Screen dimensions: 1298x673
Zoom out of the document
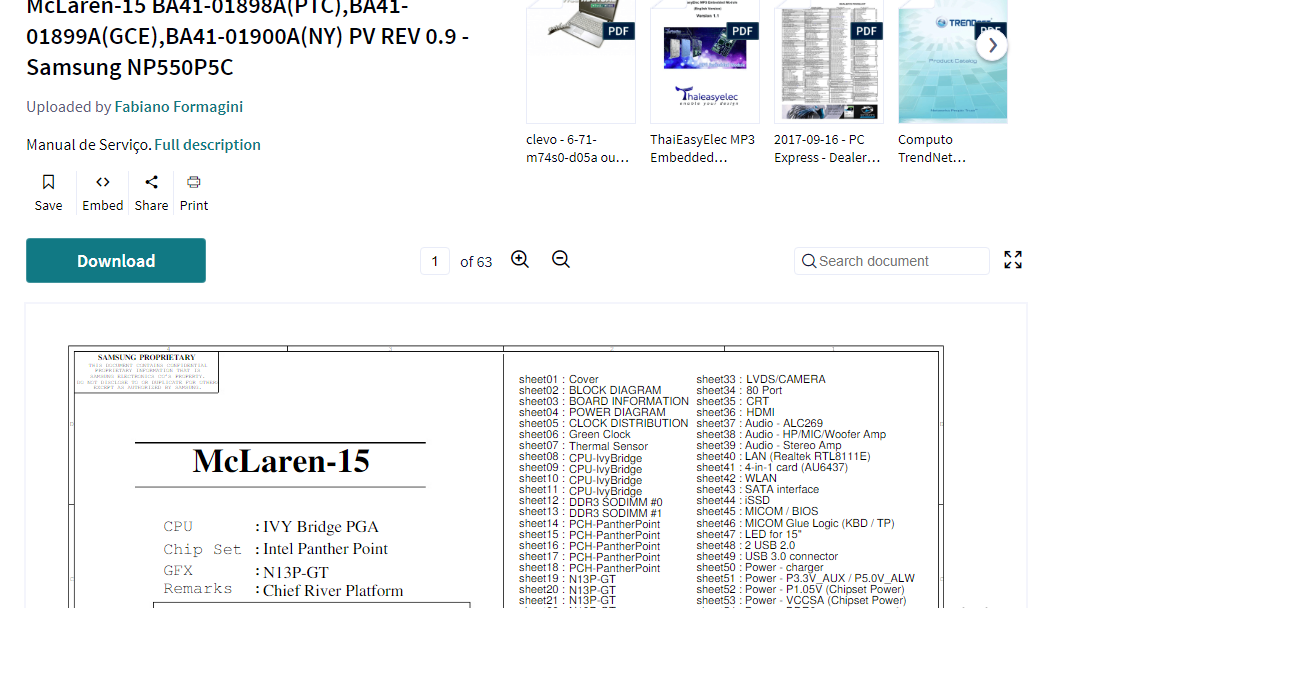pyautogui.click(x=561, y=260)
